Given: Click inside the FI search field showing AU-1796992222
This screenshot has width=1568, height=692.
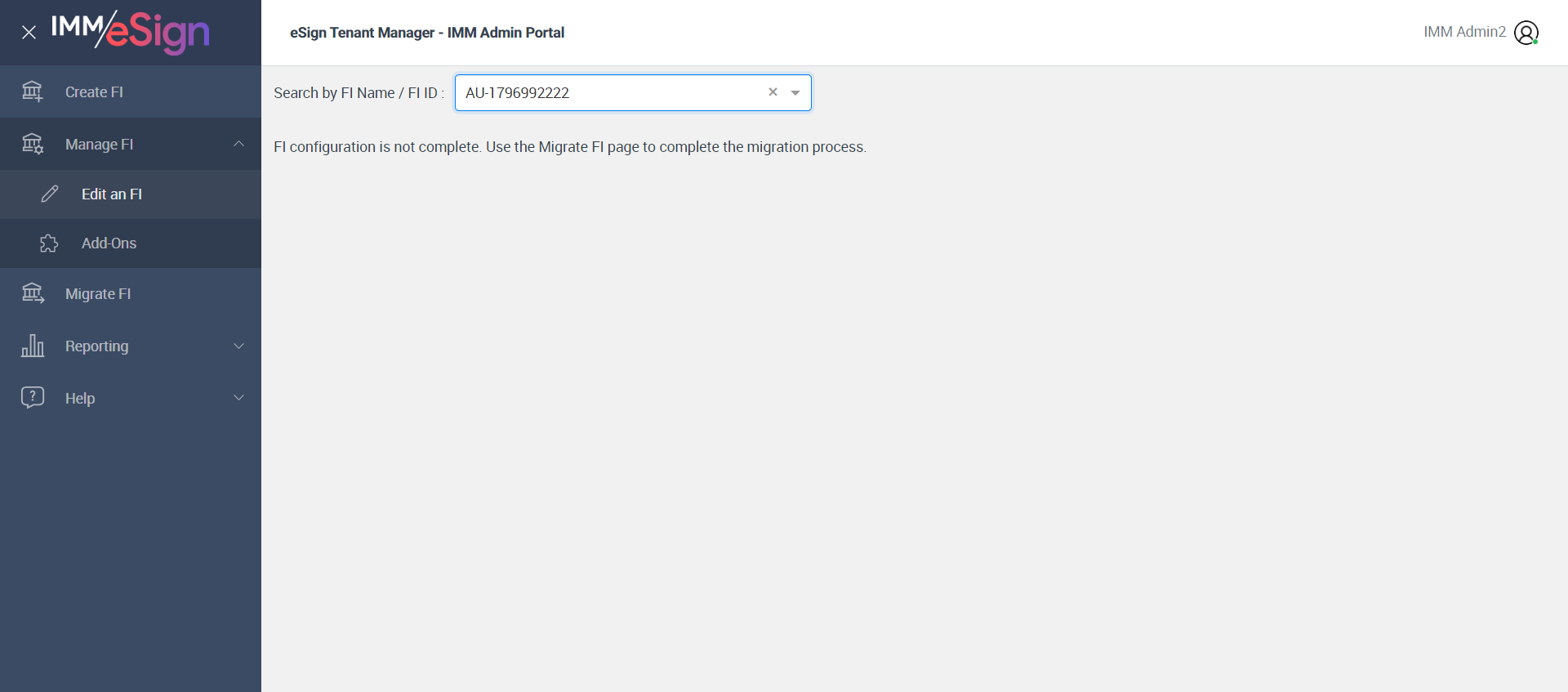Looking at the screenshot, I should [633, 93].
